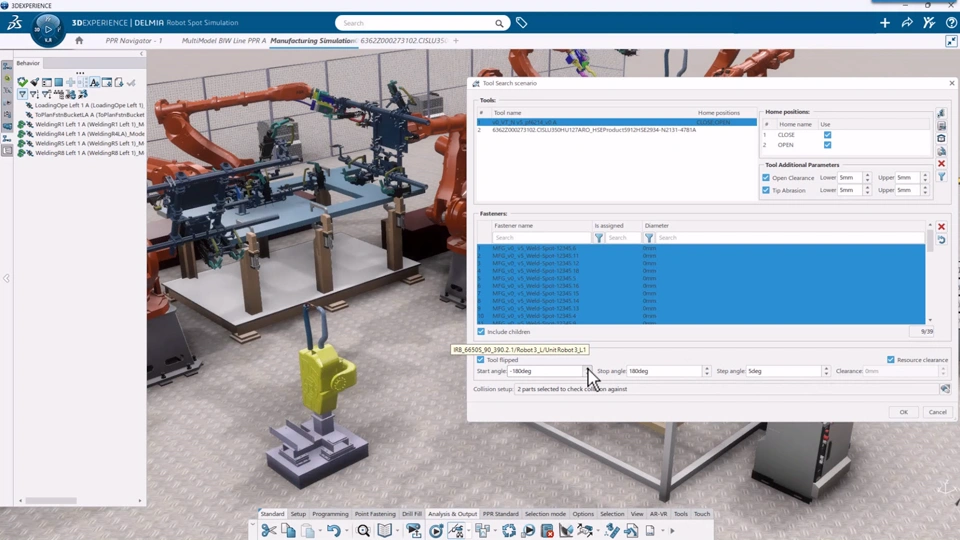Click the Stop angle stepper arrows

pos(707,371)
